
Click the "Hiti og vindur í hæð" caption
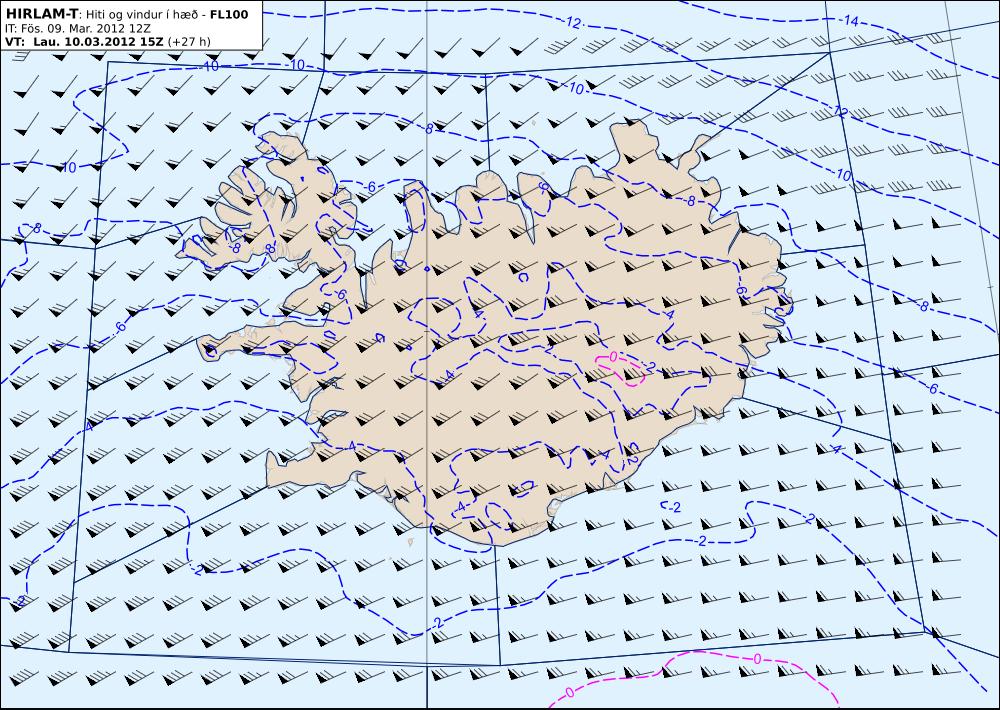click(x=143, y=14)
